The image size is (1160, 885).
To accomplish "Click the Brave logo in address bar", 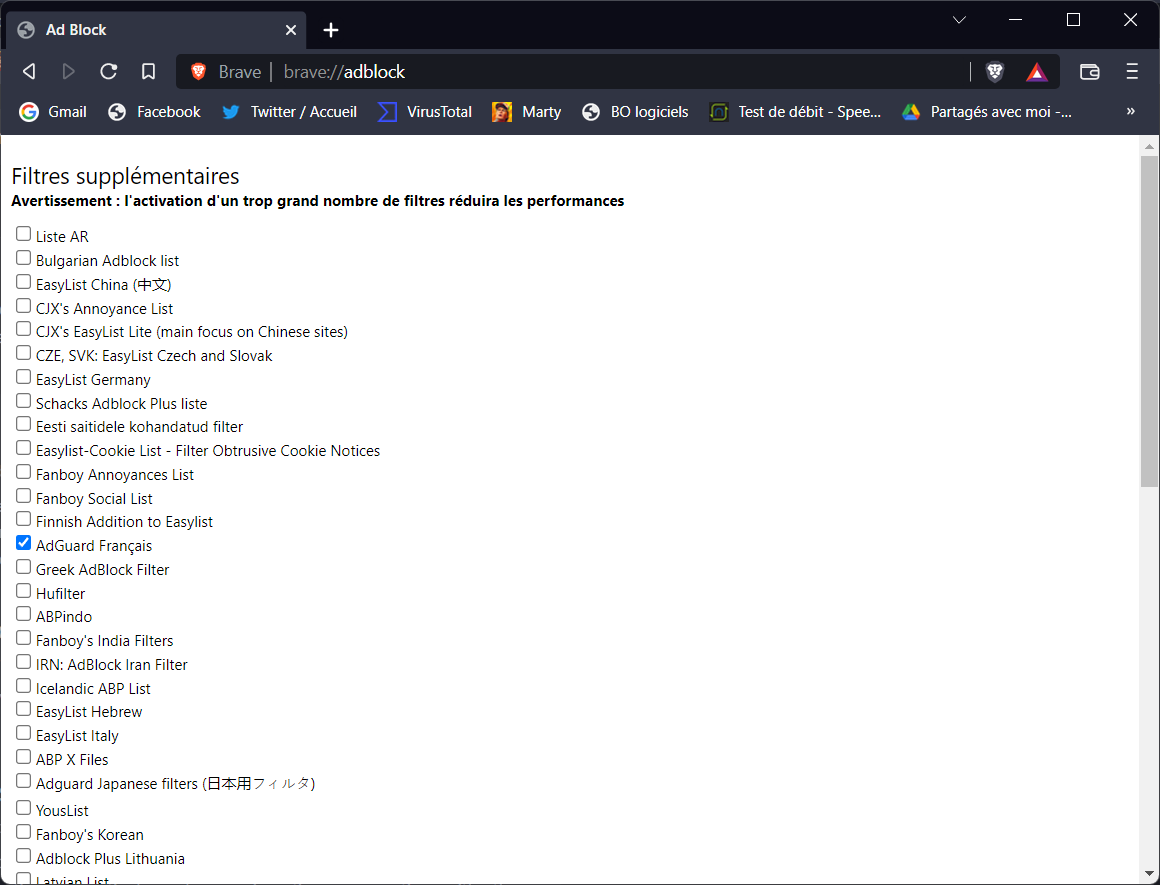I will (x=198, y=72).
